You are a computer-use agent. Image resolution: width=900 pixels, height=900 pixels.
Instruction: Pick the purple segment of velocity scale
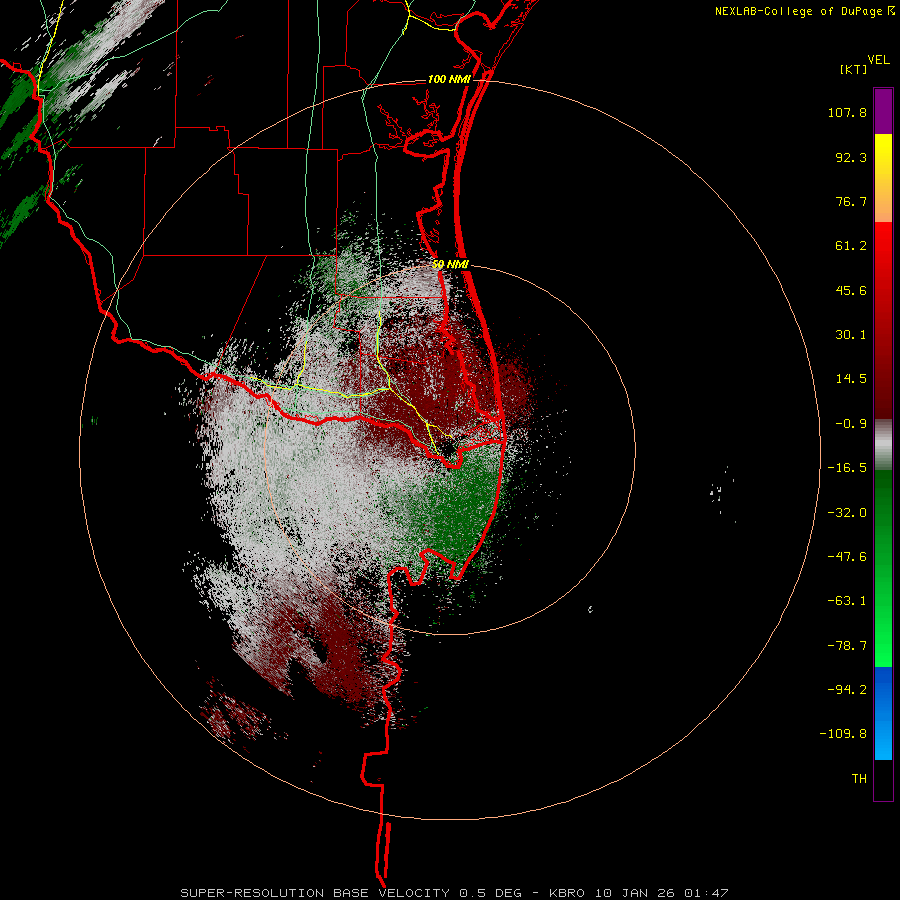883,111
